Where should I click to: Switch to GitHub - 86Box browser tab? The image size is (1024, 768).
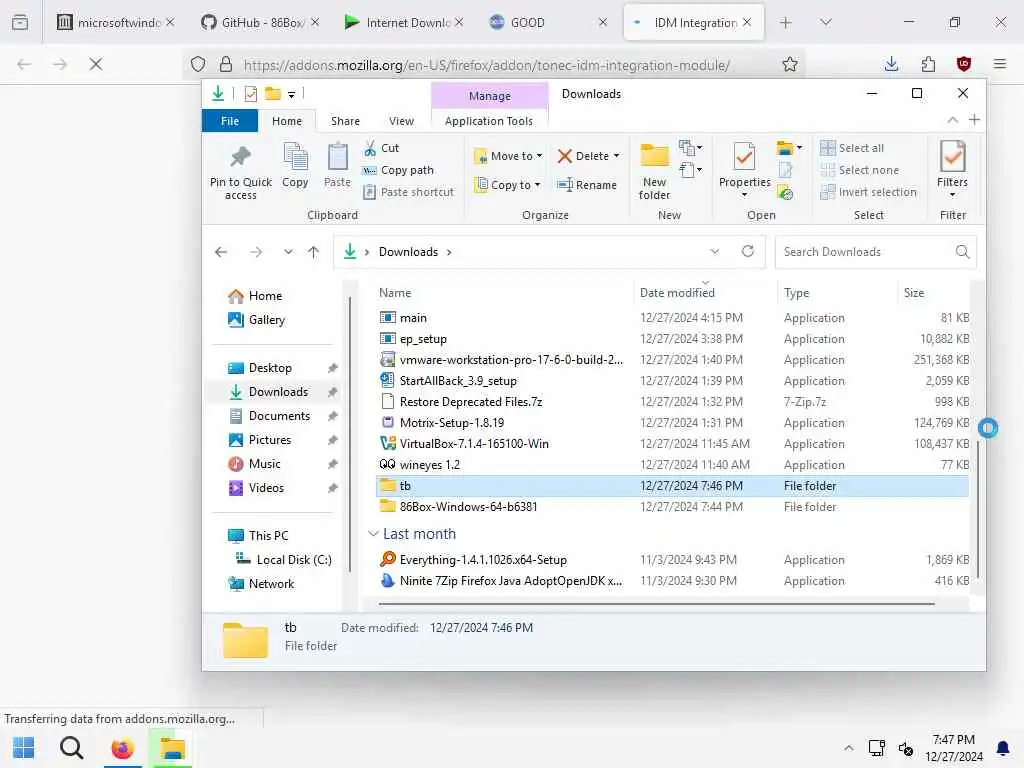tap(261, 22)
